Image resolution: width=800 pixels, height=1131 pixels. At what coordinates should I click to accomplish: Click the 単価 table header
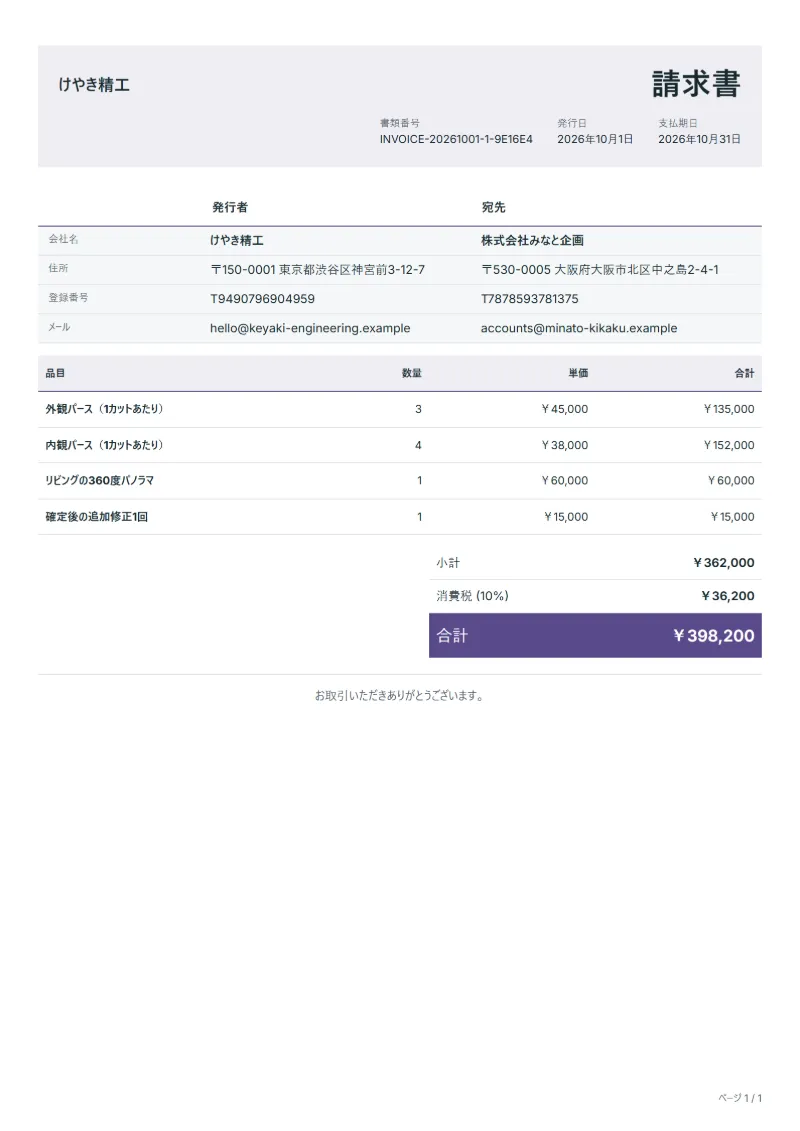click(579, 374)
